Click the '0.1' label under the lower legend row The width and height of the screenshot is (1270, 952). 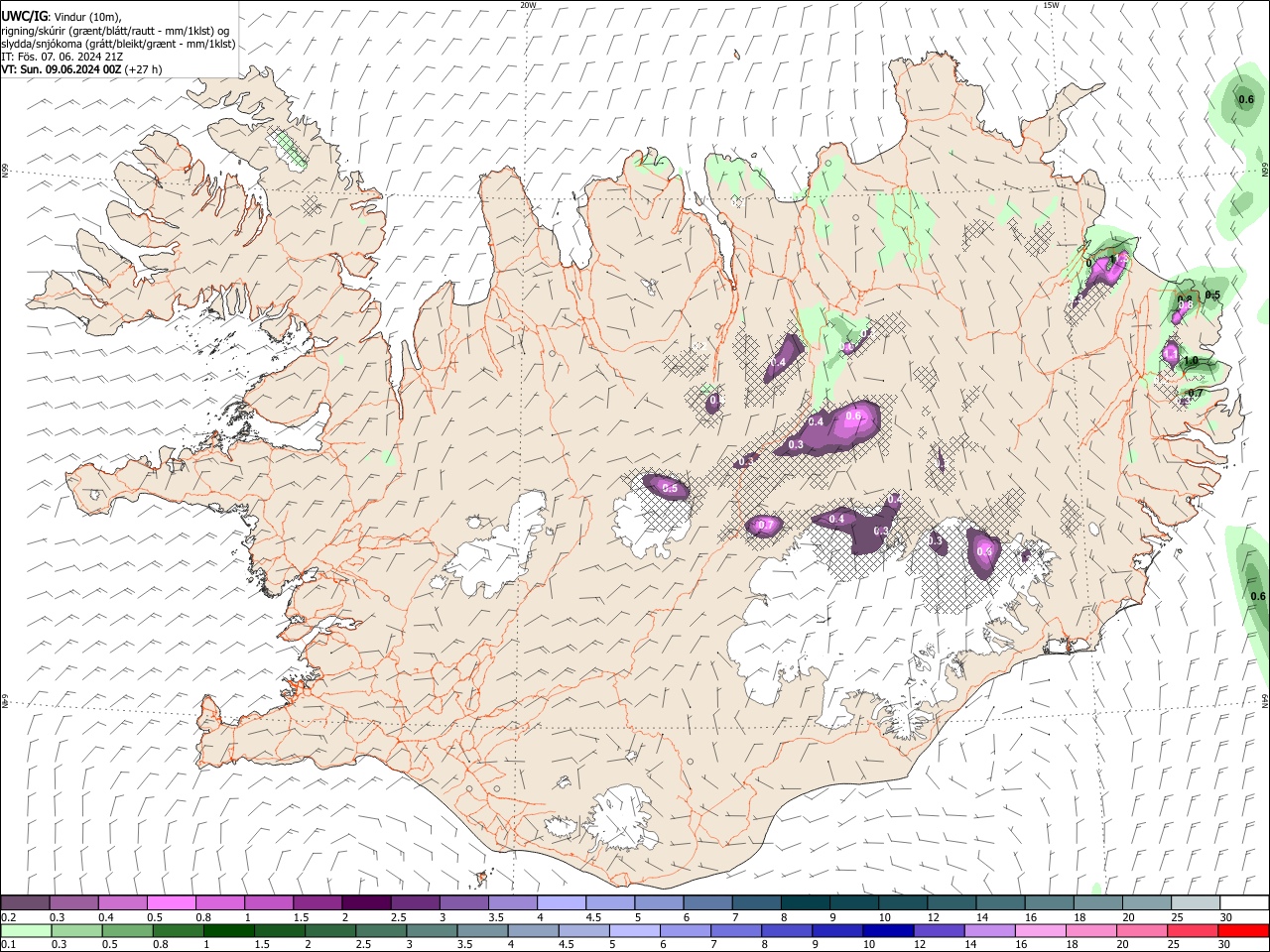[x=8, y=945]
